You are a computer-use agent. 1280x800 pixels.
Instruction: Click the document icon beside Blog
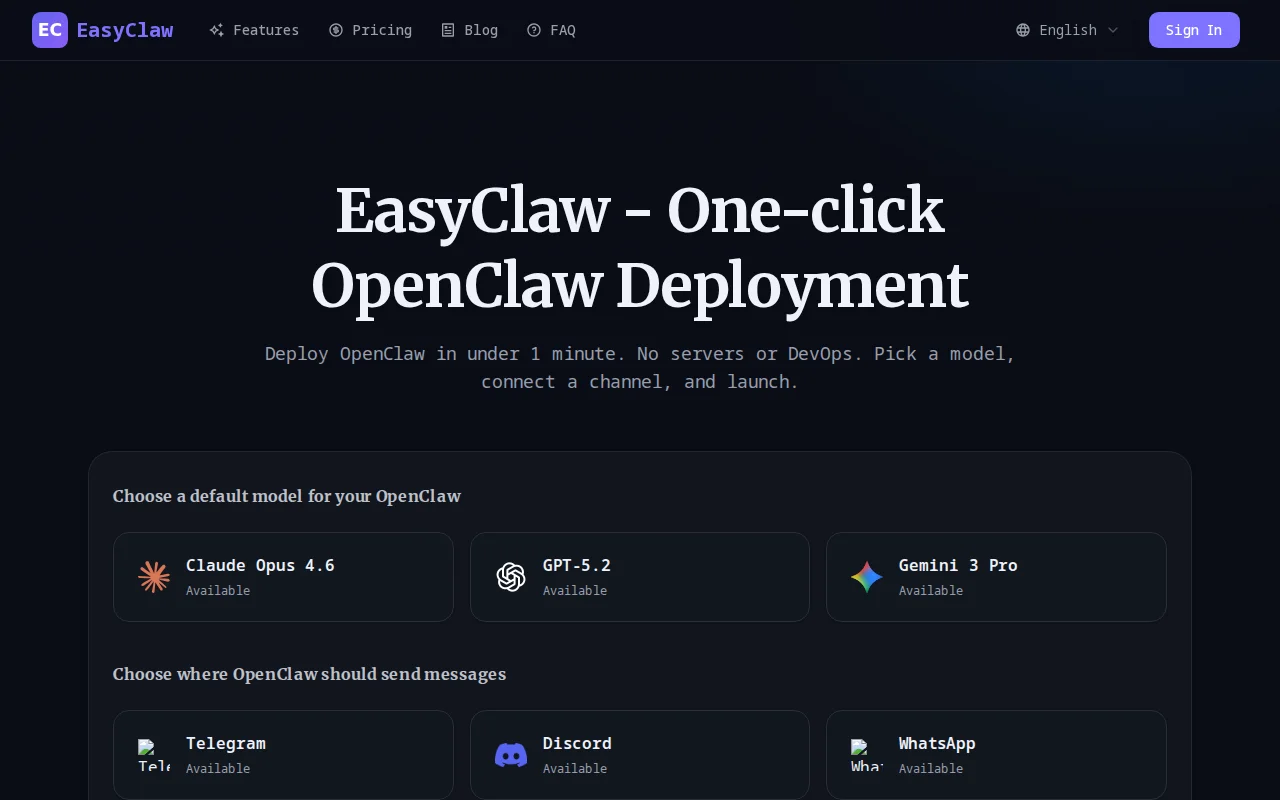point(448,30)
